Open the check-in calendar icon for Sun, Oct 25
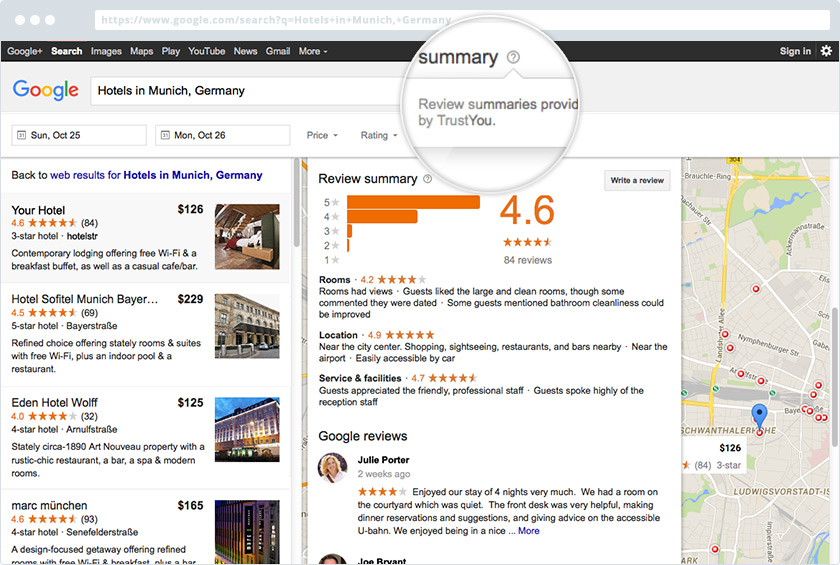 (x=21, y=135)
